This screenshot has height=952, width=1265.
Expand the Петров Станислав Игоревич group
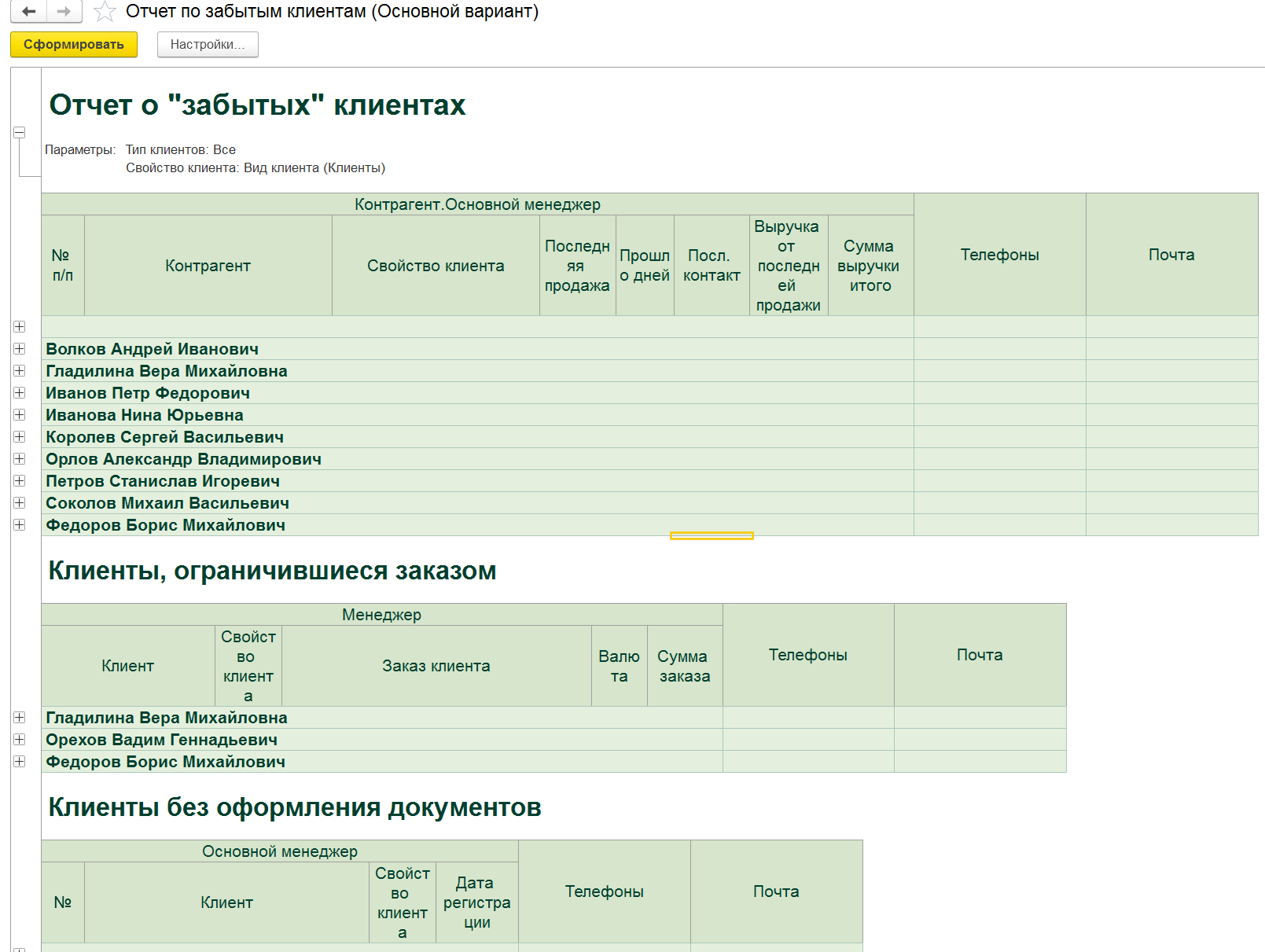coord(20,481)
